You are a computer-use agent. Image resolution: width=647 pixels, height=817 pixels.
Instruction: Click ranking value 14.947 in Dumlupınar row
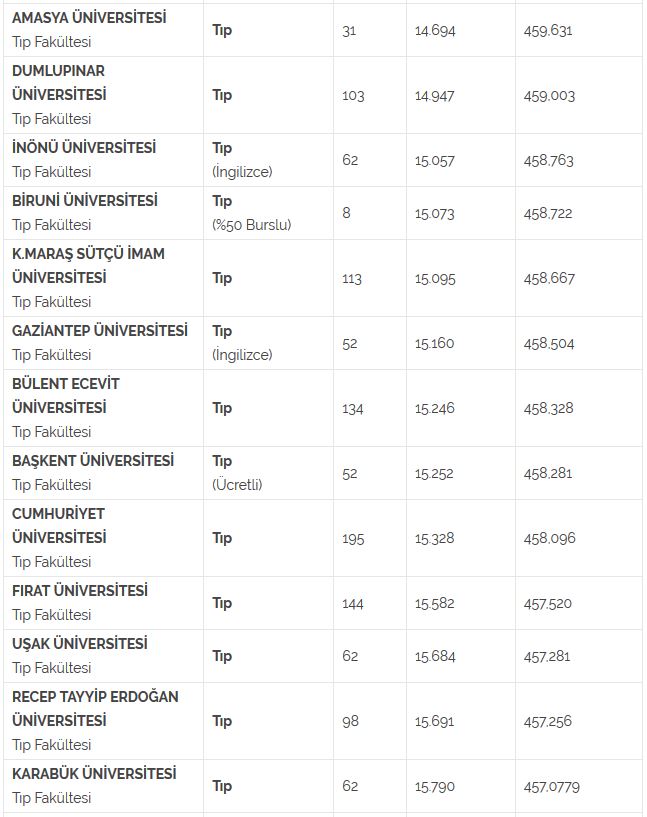435,96
